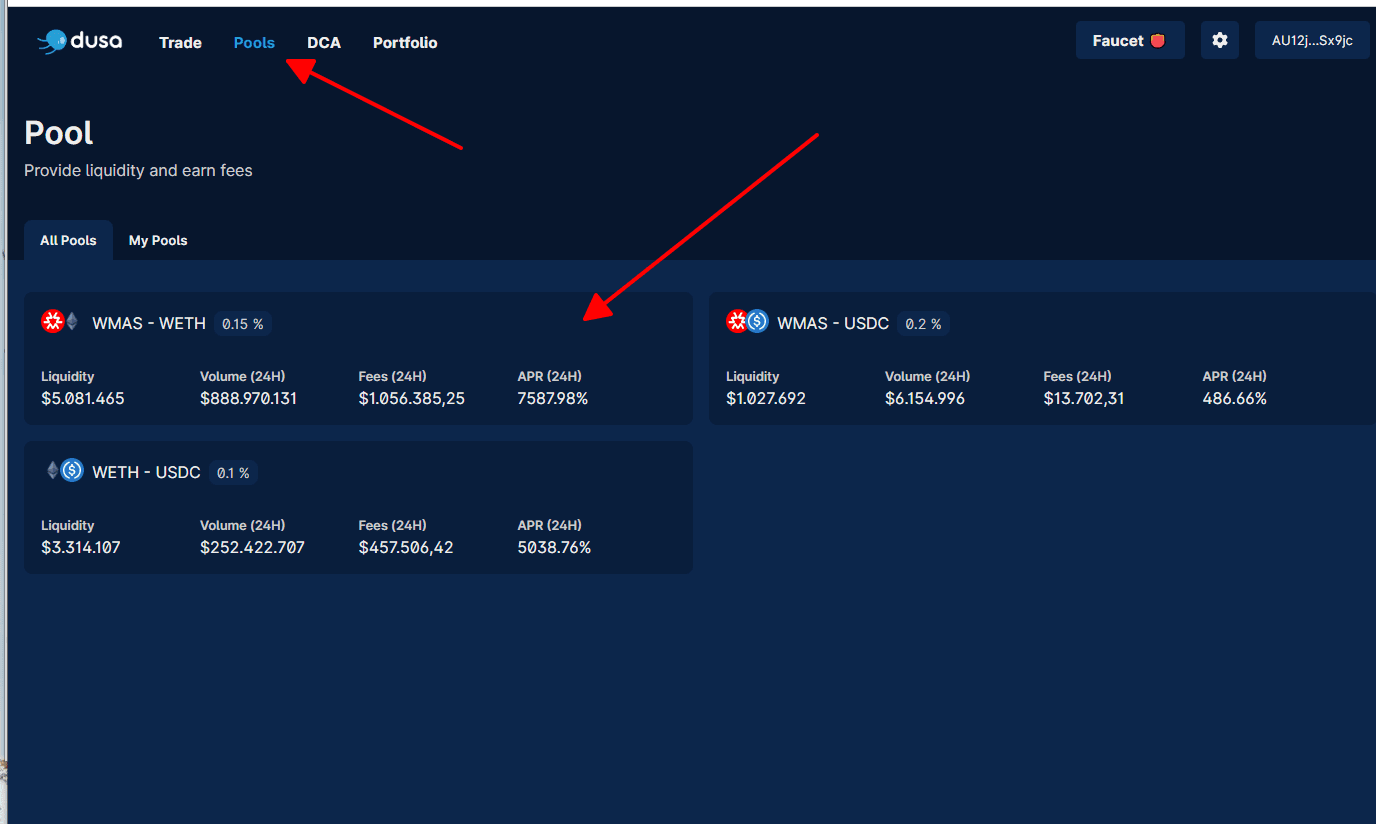
Task: Click the 0.15 % fee badge
Action: 243,324
